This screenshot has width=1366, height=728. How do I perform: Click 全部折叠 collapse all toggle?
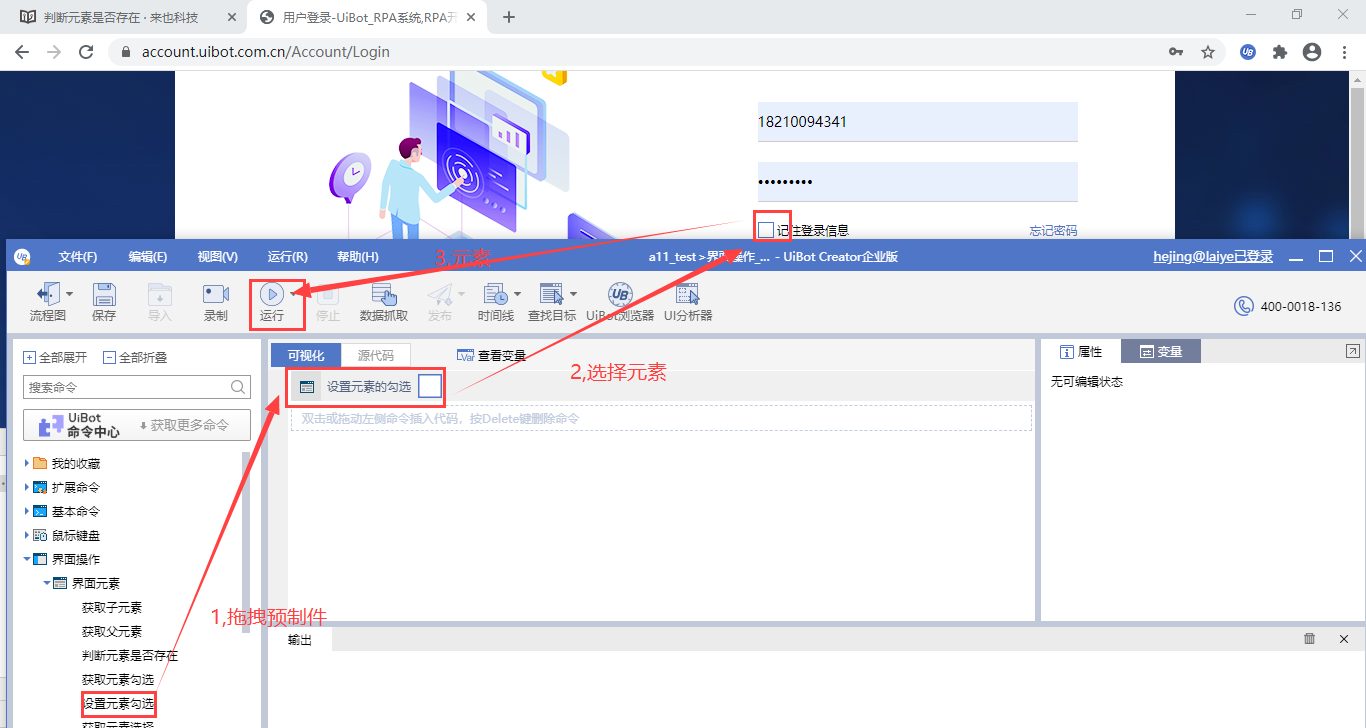pos(109,357)
